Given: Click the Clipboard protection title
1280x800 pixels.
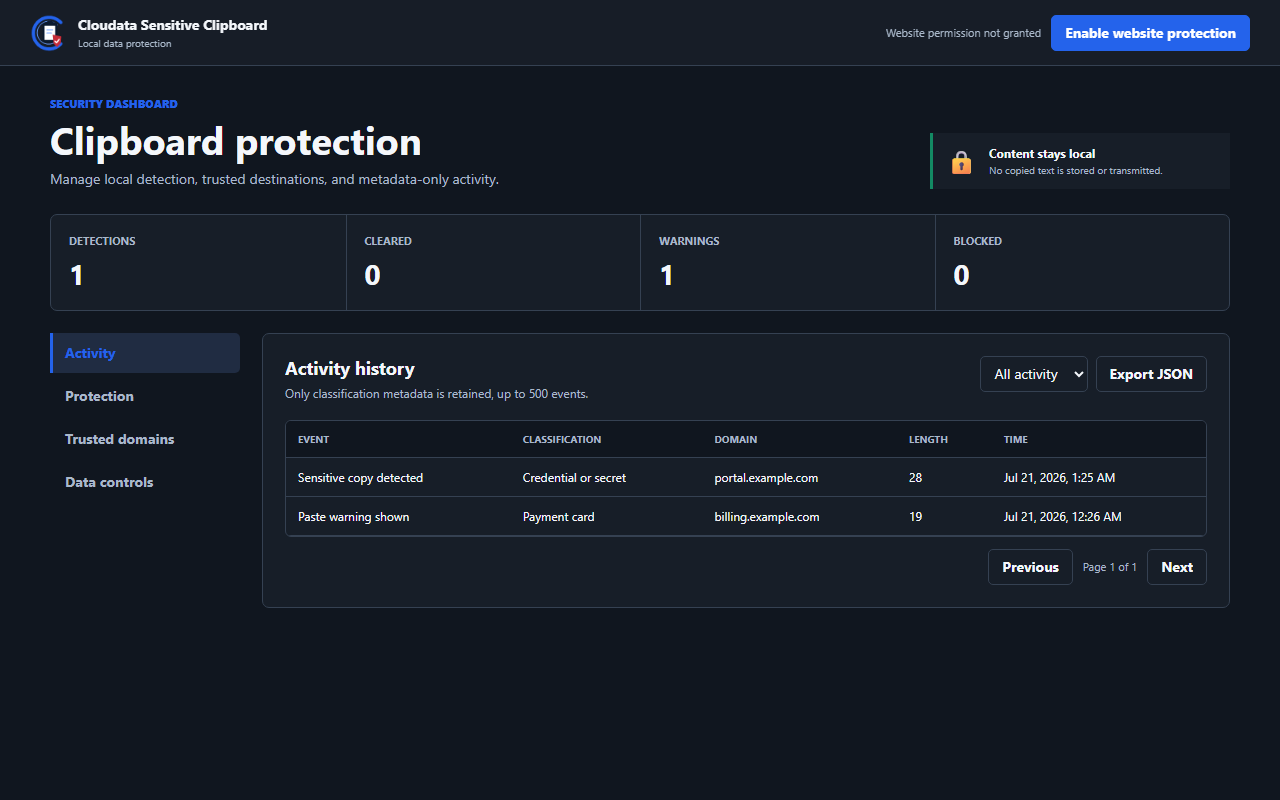Looking at the screenshot, I should point(236,142).
